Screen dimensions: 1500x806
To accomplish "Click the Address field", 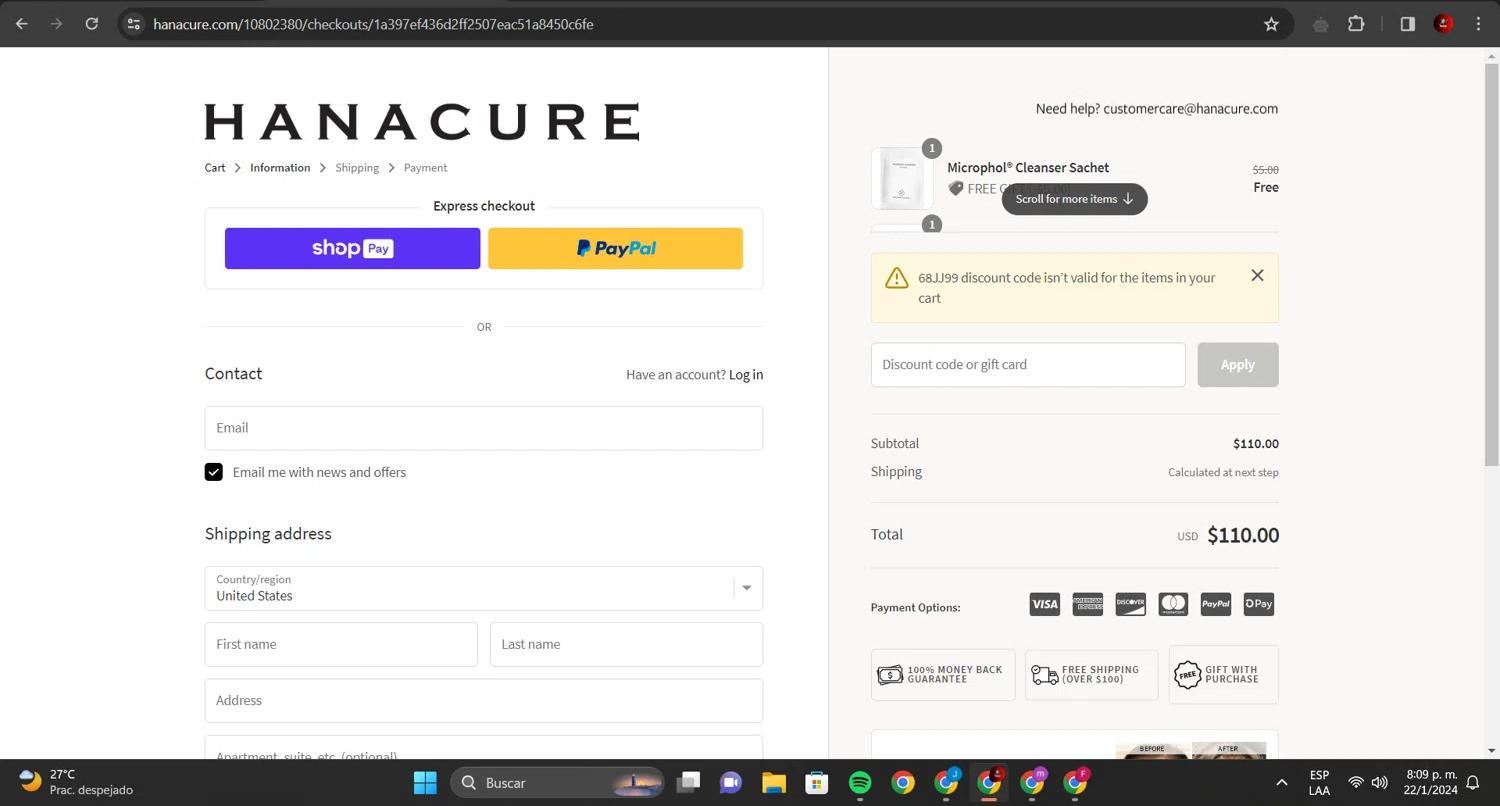I will (484, 701).
